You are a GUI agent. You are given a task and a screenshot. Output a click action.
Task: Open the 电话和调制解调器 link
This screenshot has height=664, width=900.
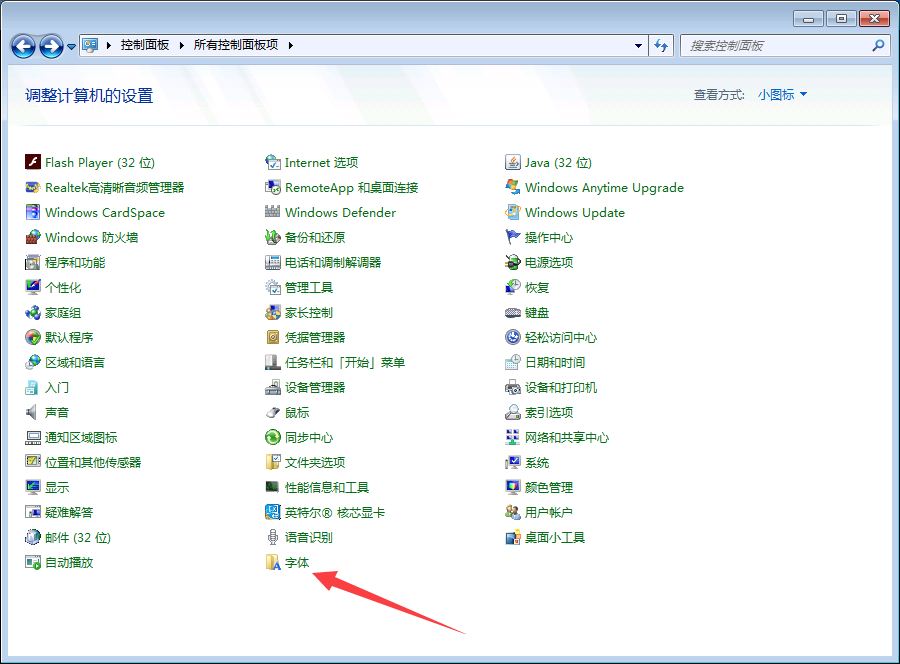coord(333,263)
